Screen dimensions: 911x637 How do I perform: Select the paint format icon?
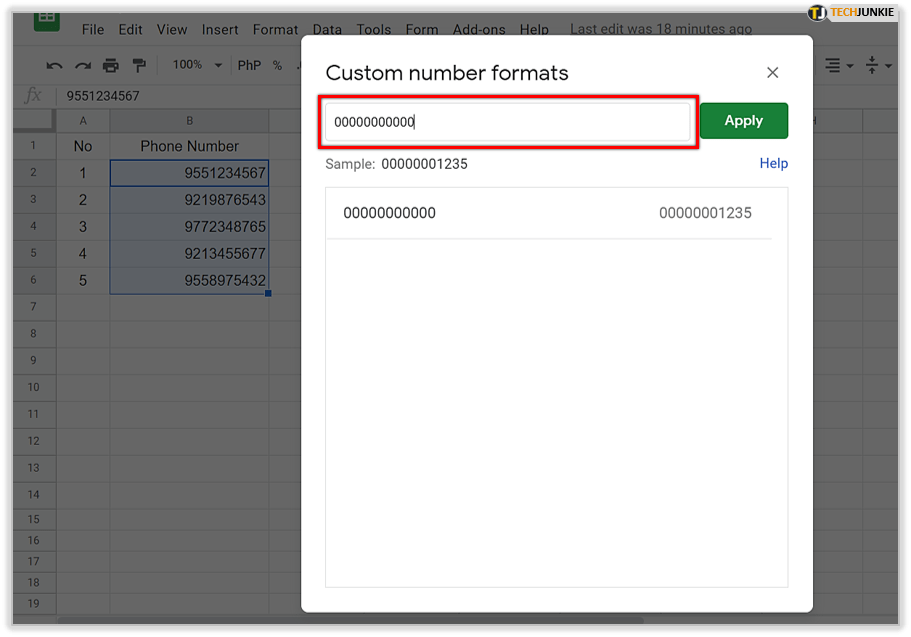pos(139,66)
